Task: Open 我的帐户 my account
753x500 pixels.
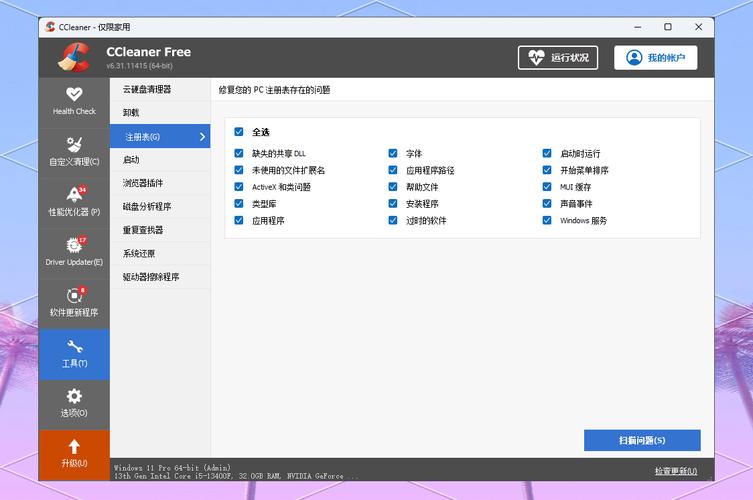Action: point(656,58)
